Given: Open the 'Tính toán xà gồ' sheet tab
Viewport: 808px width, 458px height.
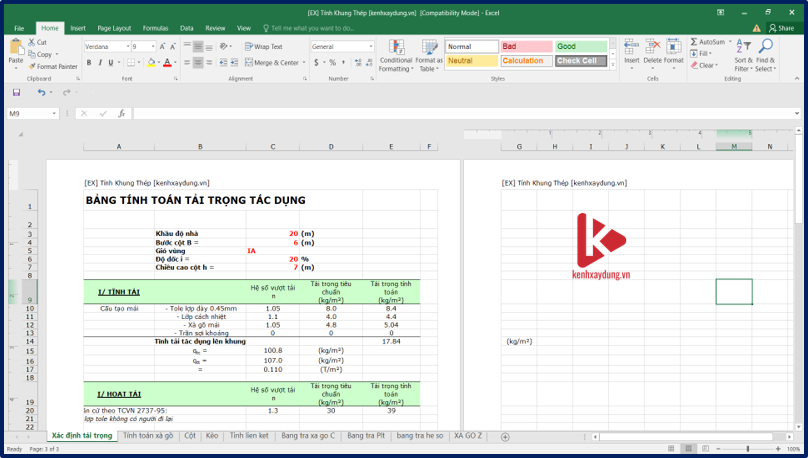Looking at the screenshot, I should 148,436.
